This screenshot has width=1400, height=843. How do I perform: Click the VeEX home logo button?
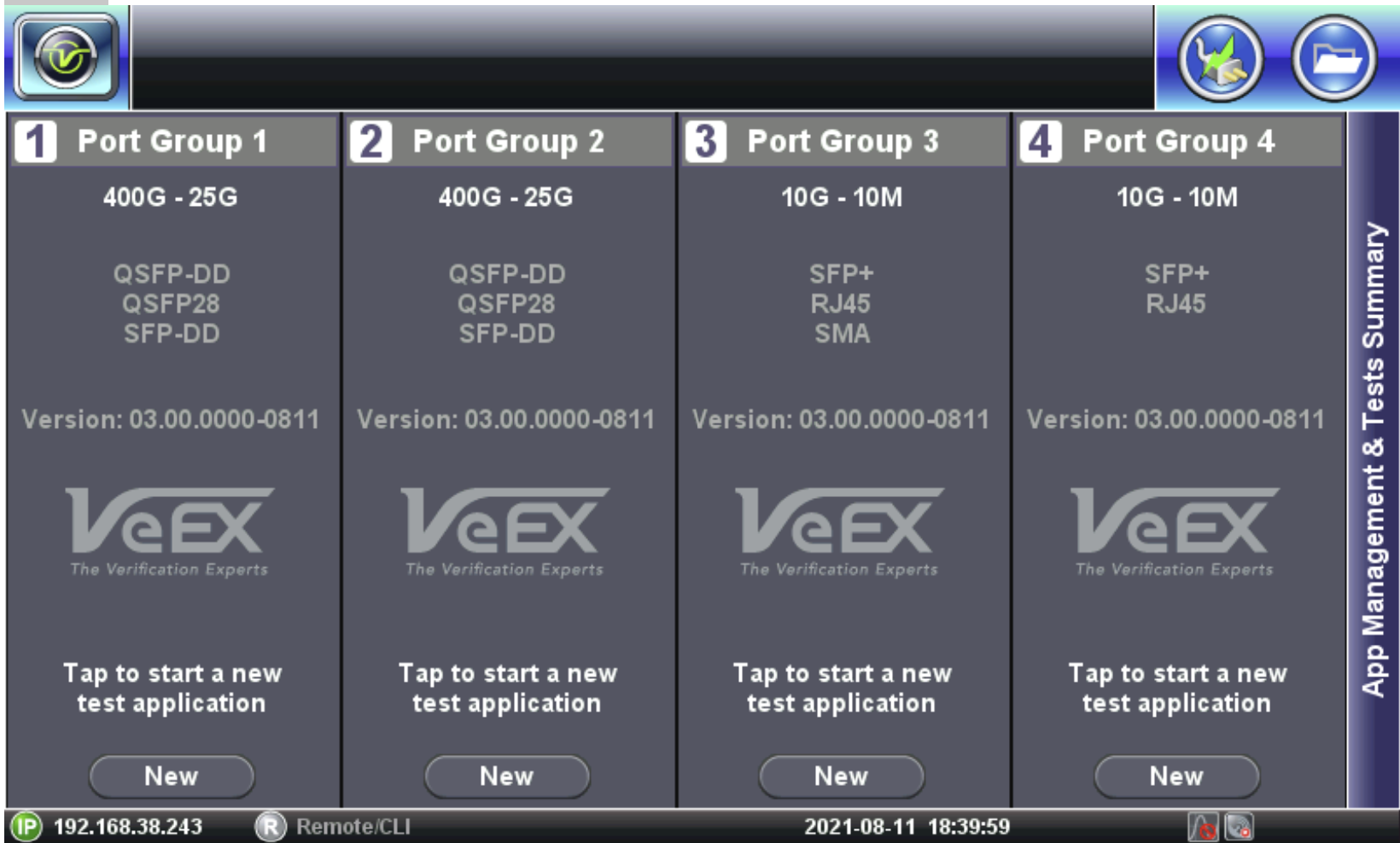[67, 57]
